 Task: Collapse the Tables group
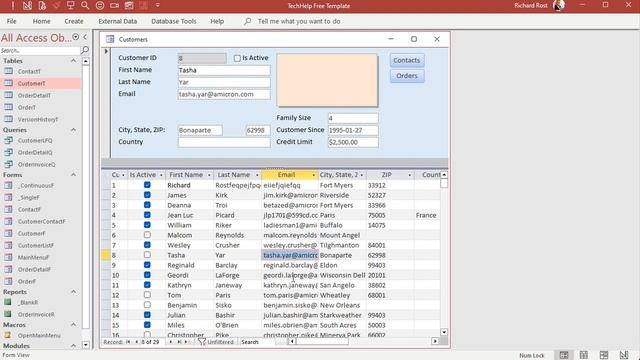pyautogui.click(x=73, y=61)
